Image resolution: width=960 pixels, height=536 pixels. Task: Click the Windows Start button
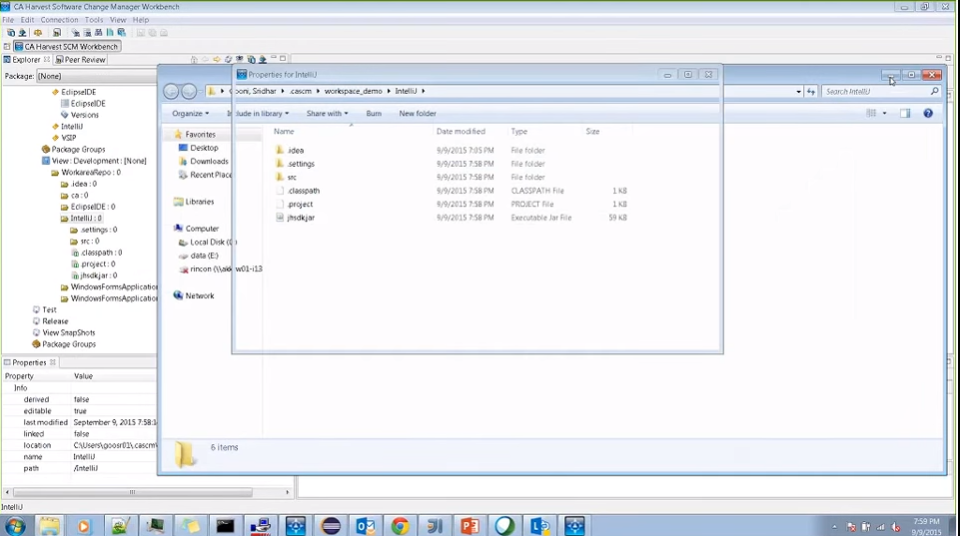pos(15,526)
